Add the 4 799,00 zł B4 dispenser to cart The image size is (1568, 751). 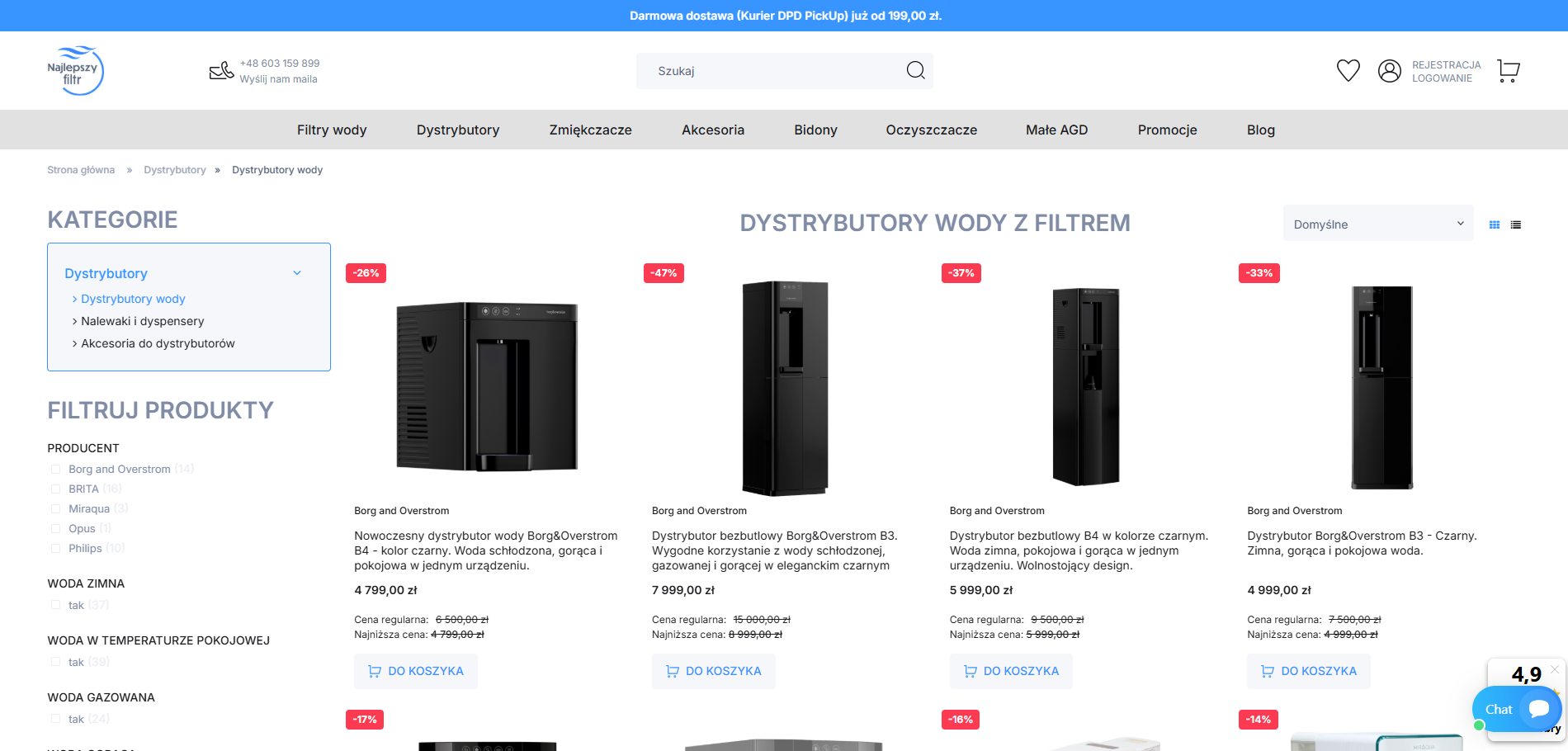[x=416, y=671]
